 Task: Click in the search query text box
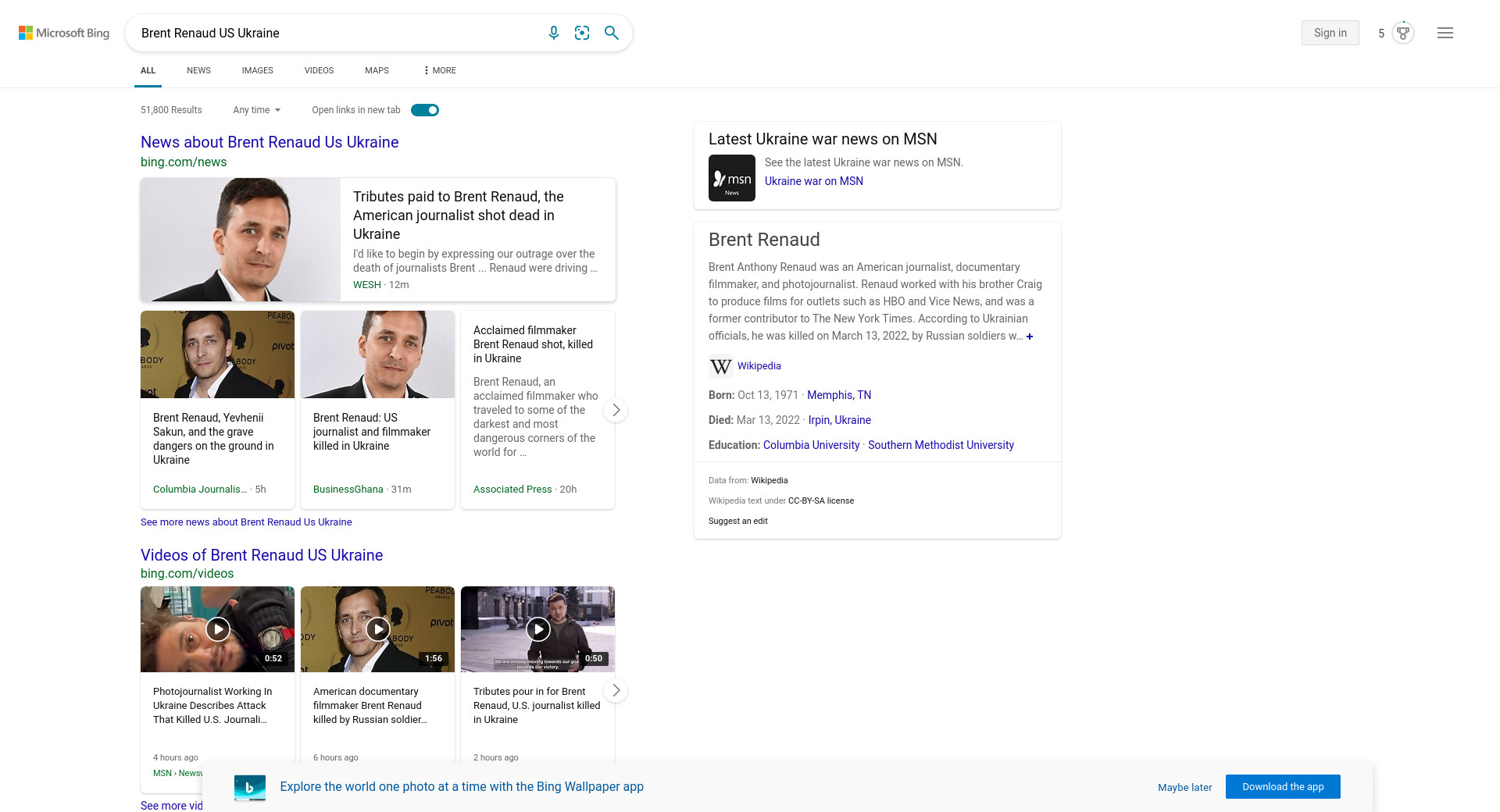[x=336, y=33]
